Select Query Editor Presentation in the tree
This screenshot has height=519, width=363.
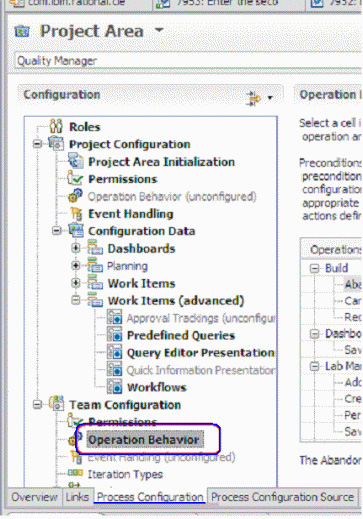tap(201, 352)
